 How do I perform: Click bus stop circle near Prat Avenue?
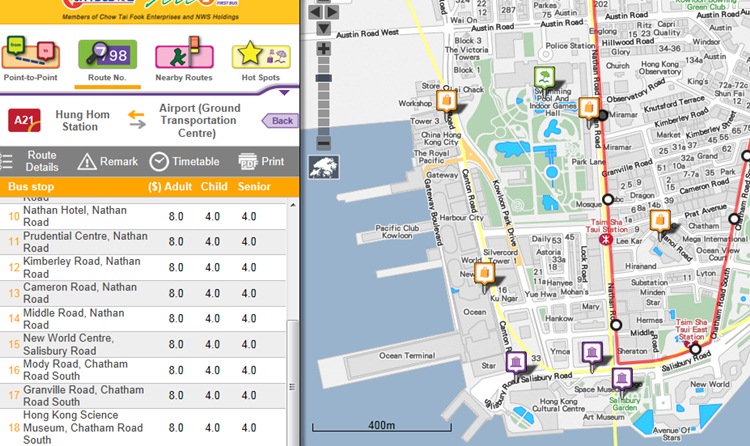[734, 219]
